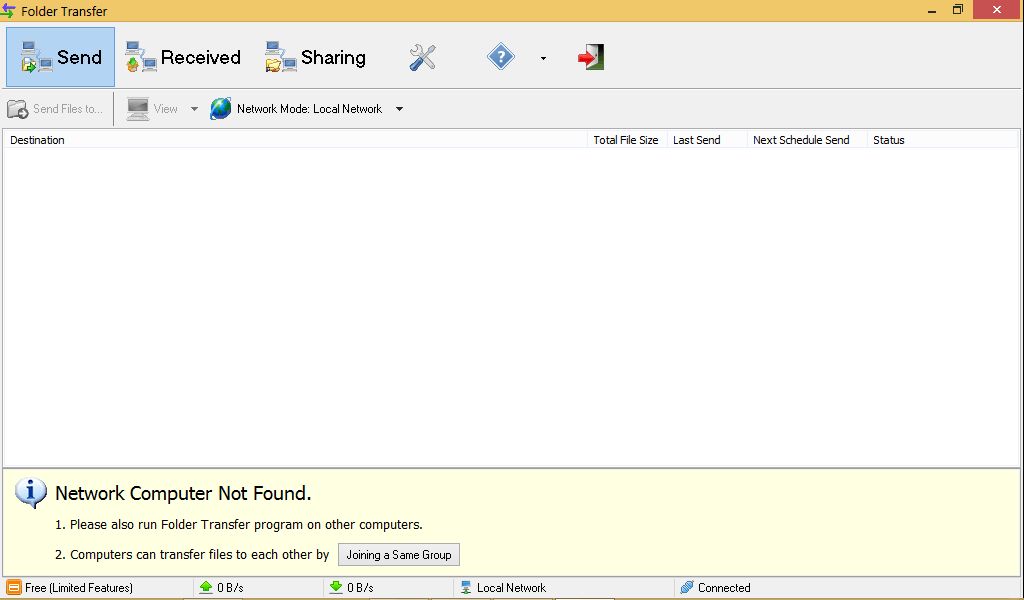The height and width of the screenshot is (600, 1024).
Task: Click the Folder Transfer title bar icon
Action: pos(10,11)
